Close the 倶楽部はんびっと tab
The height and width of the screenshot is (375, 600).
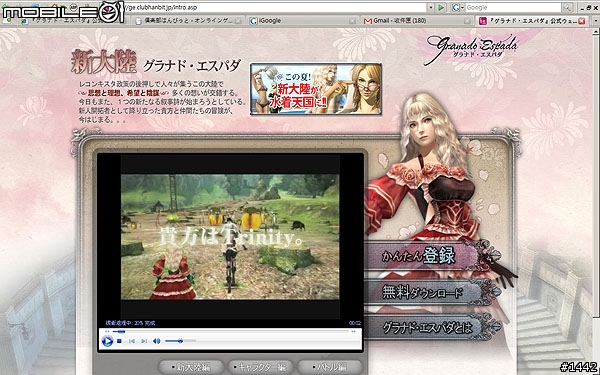tap(239, 21)
